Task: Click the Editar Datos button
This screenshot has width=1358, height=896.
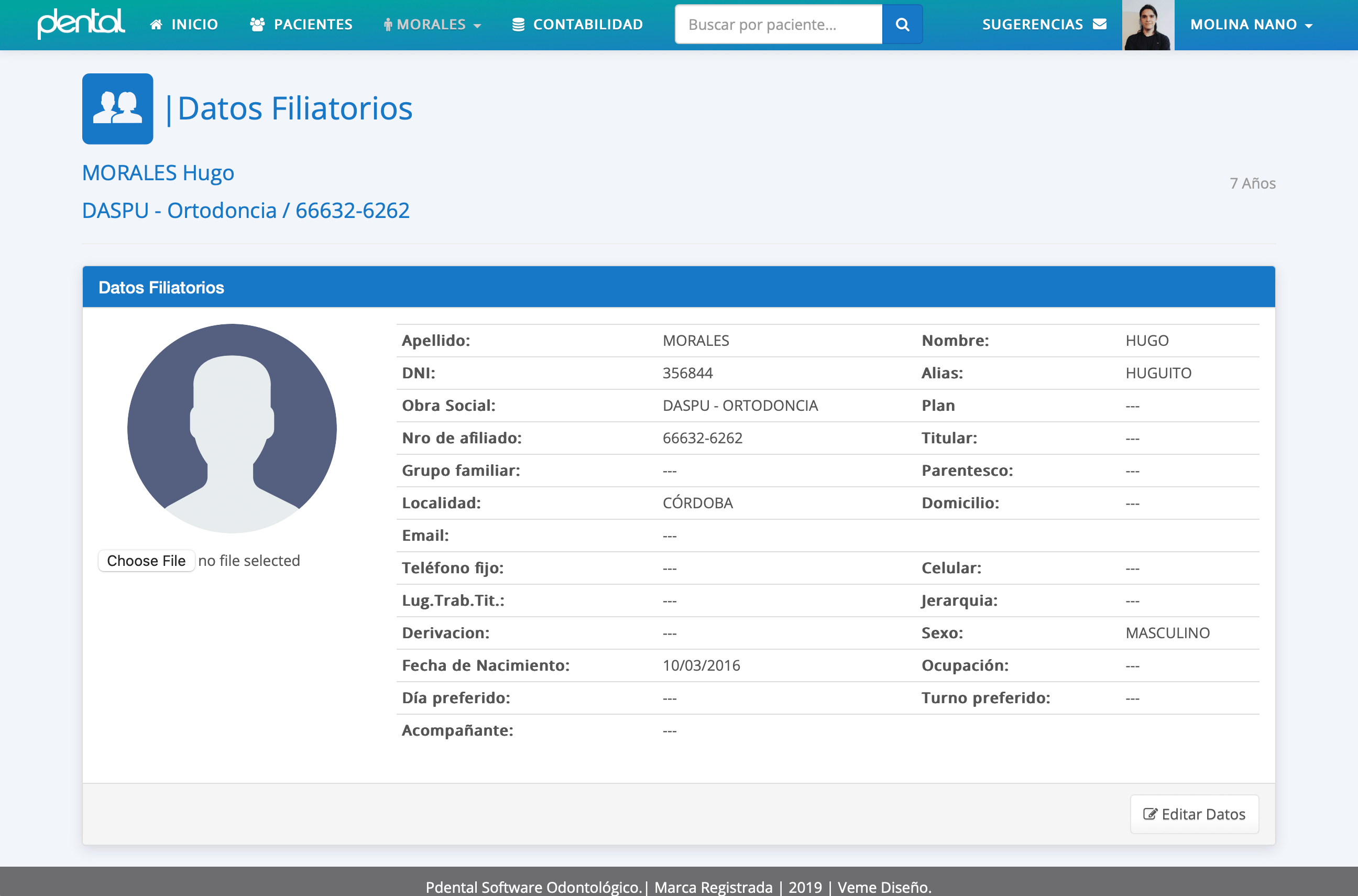Action: [1194, 814]
